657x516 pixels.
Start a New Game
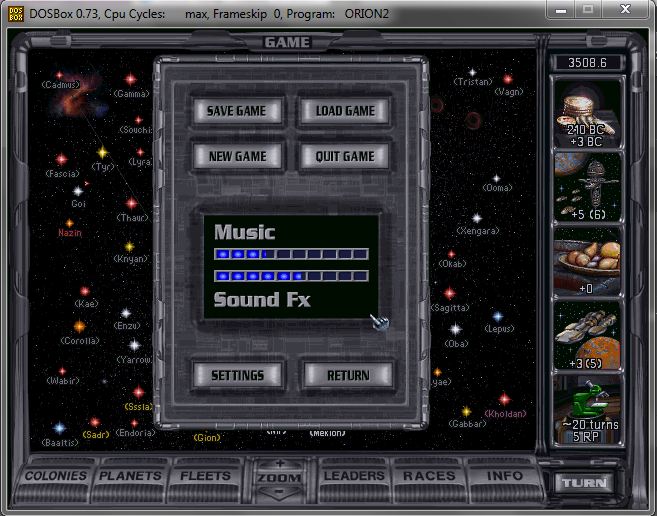click(x=237, y=156)
